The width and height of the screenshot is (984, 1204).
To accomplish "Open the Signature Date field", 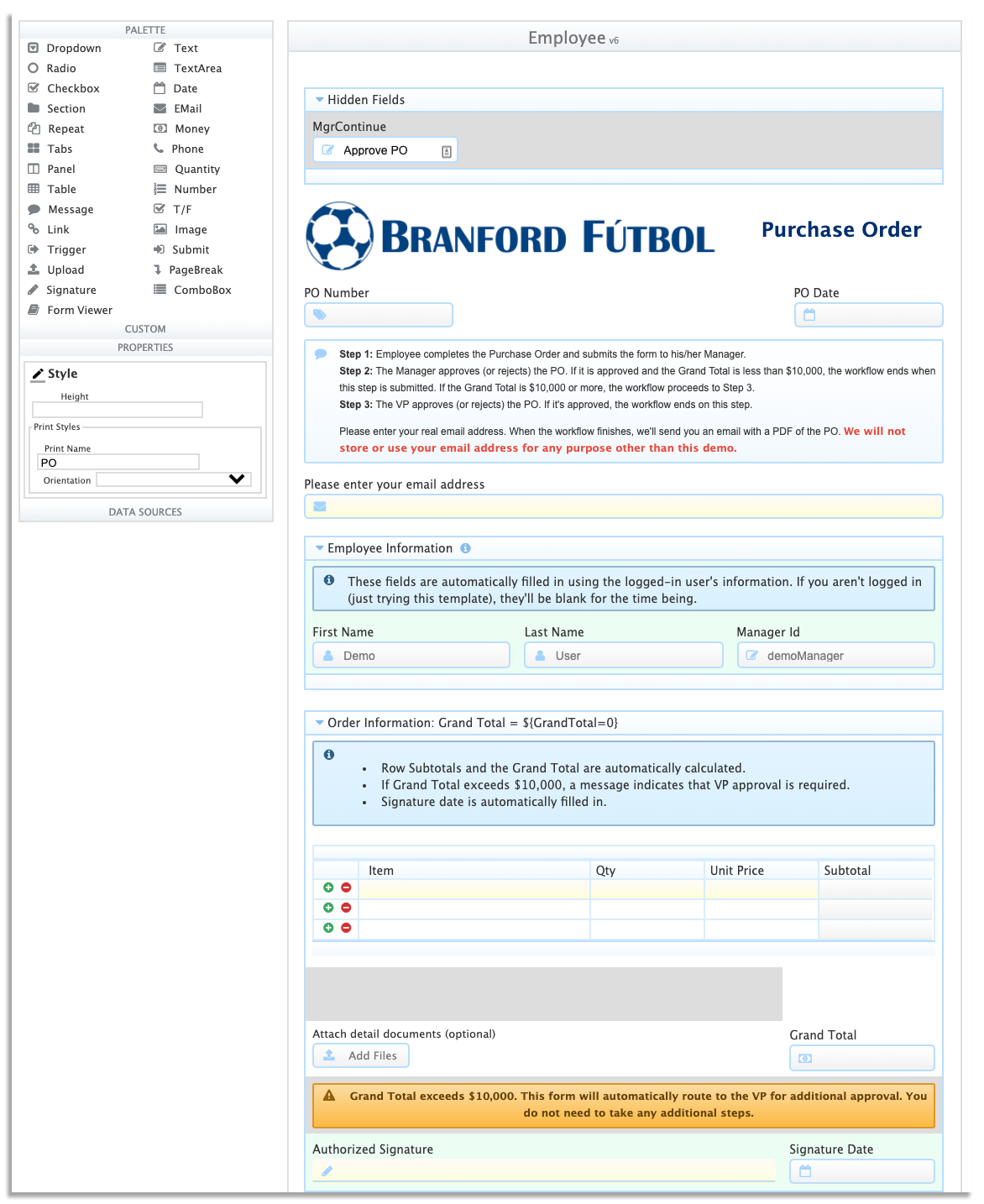I will pyautogui.click(x=862, y=1171).
